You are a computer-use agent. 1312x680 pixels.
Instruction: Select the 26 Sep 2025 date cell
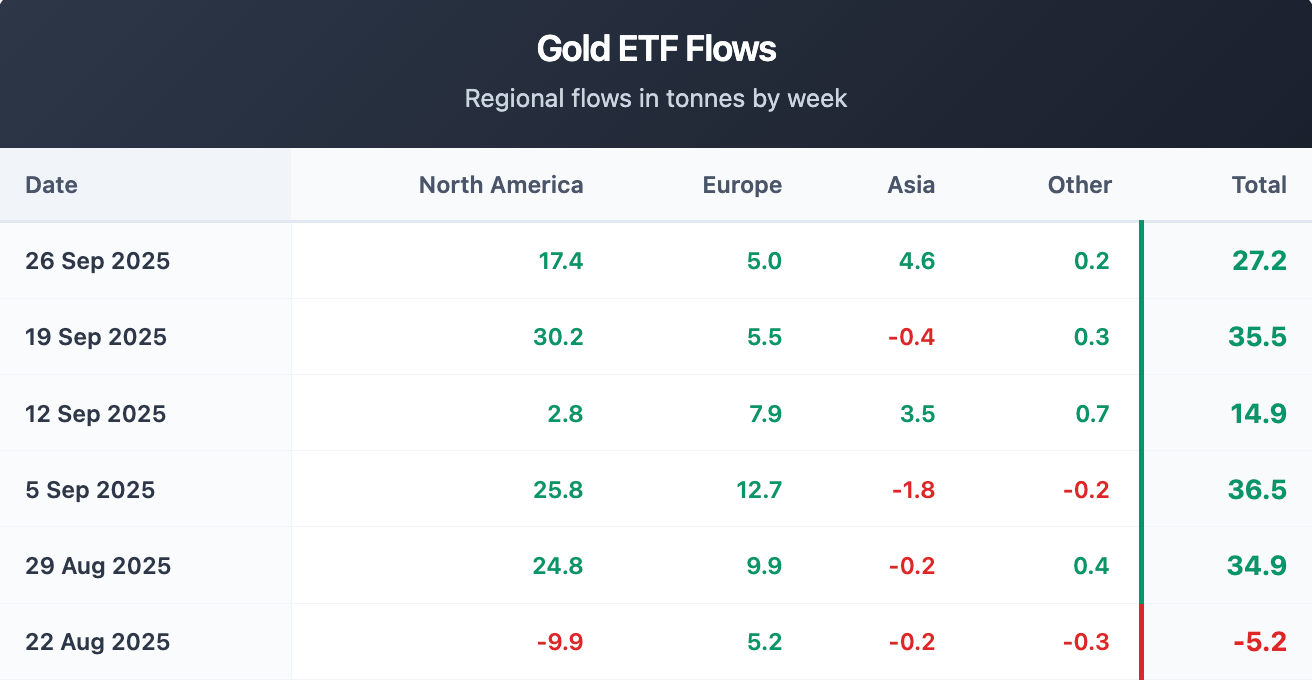[x=98, y=261]
